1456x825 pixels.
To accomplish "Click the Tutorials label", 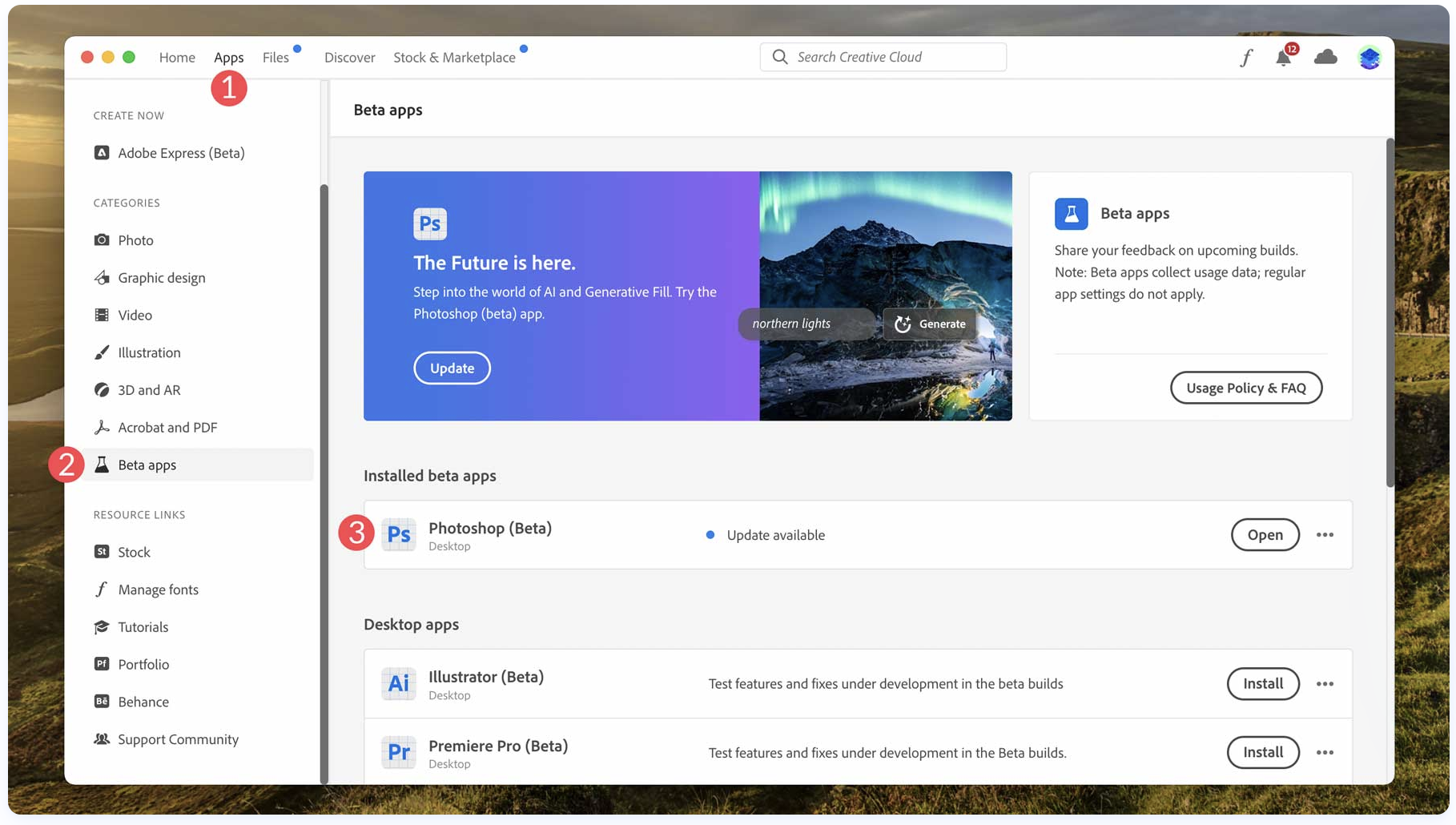I will coord(143,626).
